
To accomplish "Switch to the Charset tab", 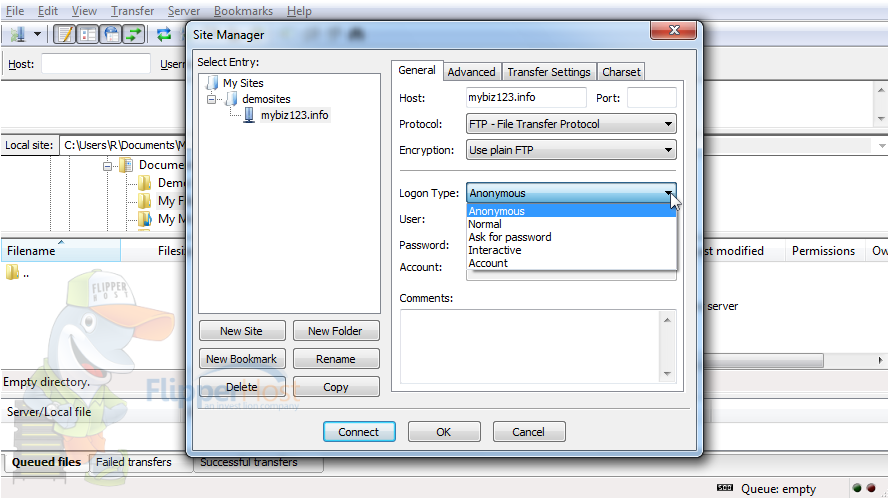I will tap(621, 72).
